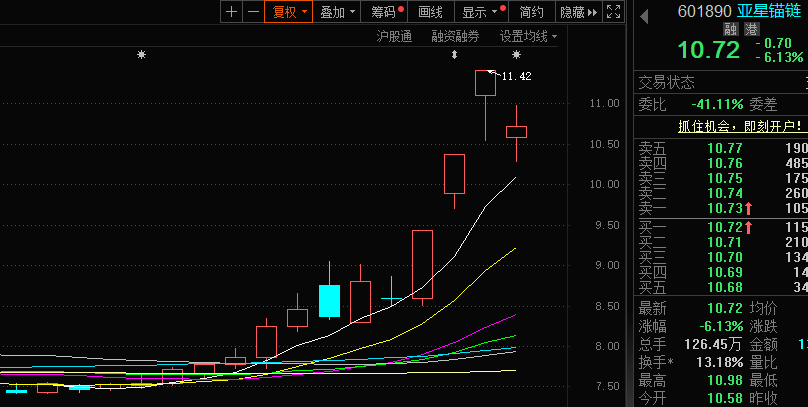This screenshot has height=407, width=808.
Task: Select the 沪股通 tab
Action: [393, 36]
